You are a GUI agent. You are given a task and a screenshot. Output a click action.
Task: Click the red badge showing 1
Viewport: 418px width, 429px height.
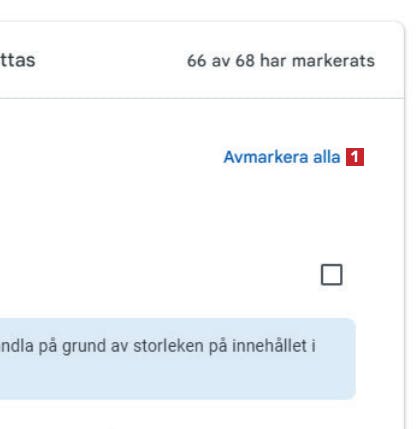[x=355, y=157]
